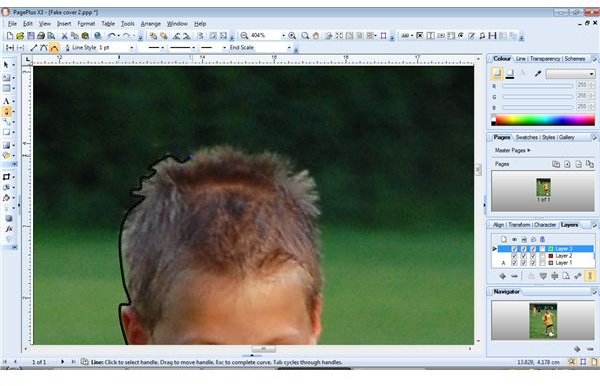
Task: Expand the Master Pages section
Action: click(x=513, y=150)
